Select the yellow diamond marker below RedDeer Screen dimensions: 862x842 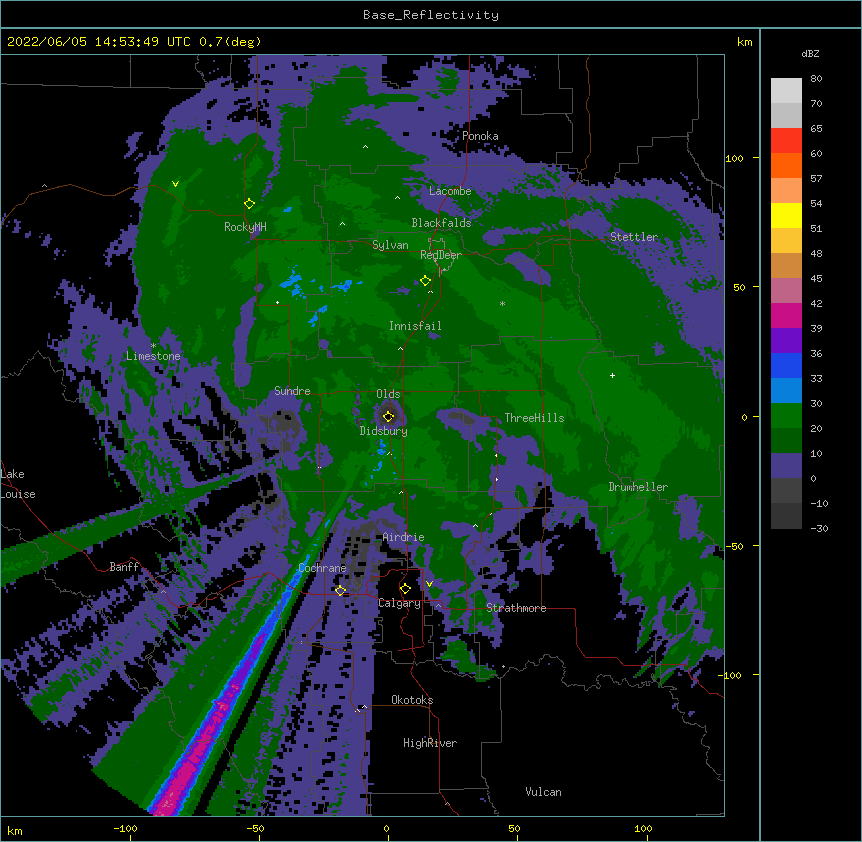point(425,280)
